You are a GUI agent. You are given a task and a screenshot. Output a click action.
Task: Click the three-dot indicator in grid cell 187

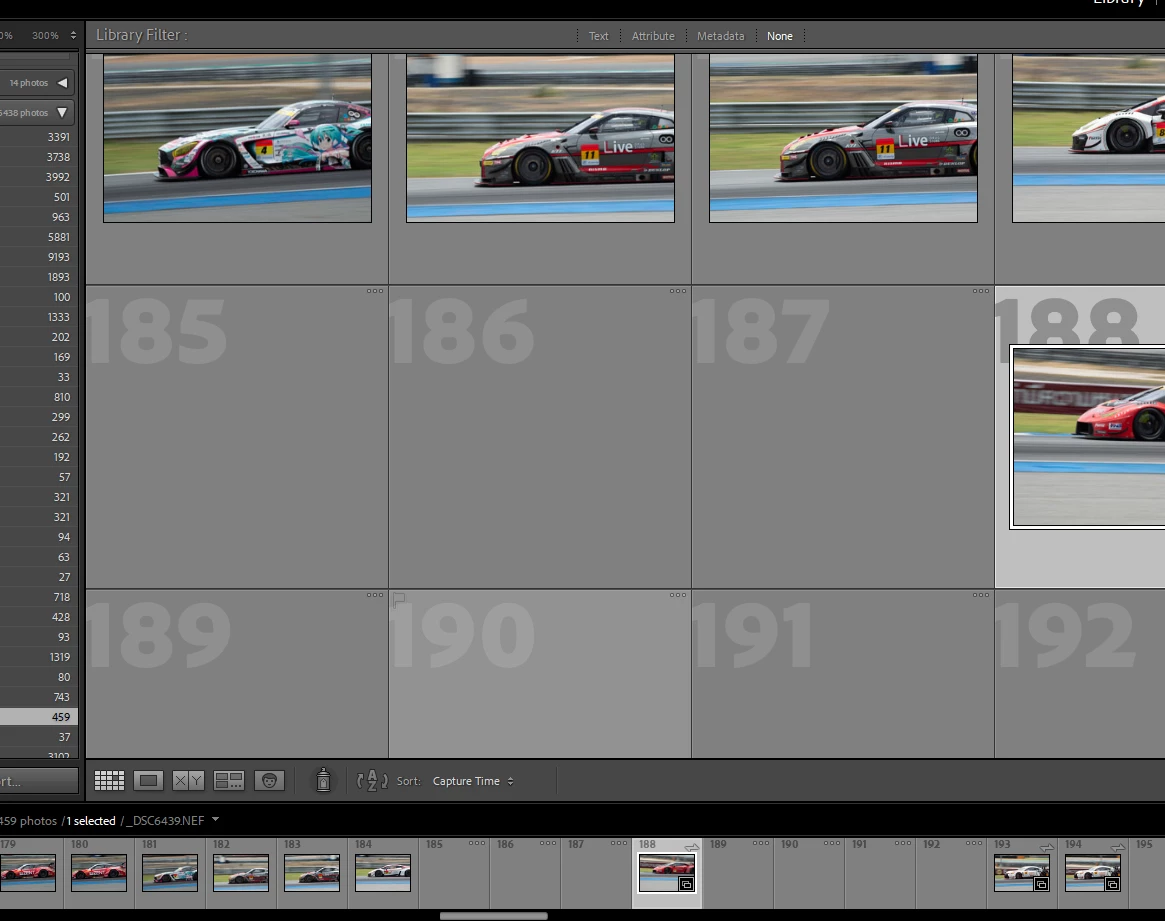(x=981, y=291)
